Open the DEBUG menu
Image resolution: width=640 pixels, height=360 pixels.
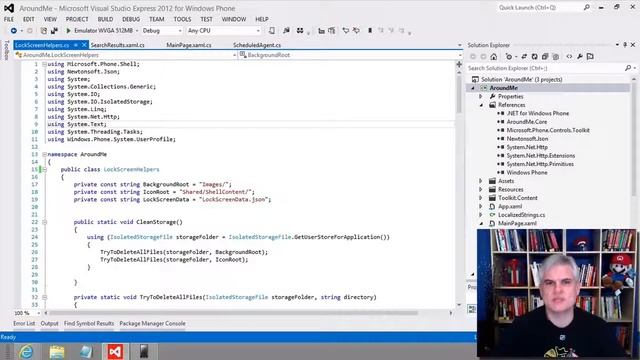[131, 19]
